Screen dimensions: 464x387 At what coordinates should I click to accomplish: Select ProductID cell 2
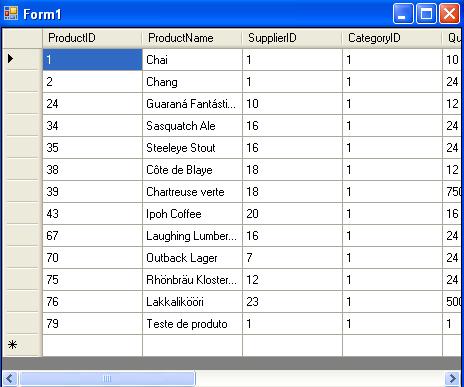92,81
